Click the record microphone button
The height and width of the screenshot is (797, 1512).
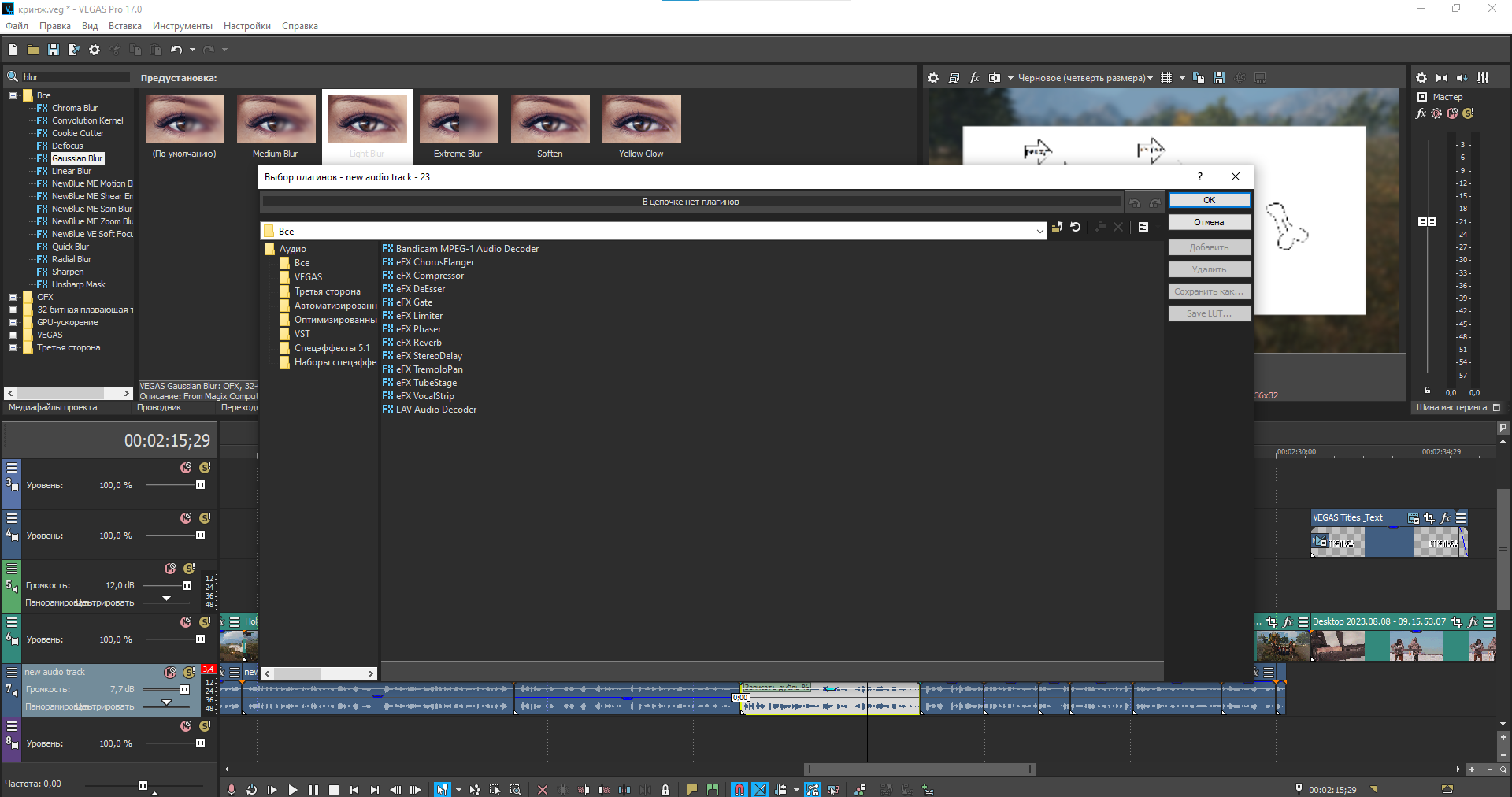[x=231, y=789]
